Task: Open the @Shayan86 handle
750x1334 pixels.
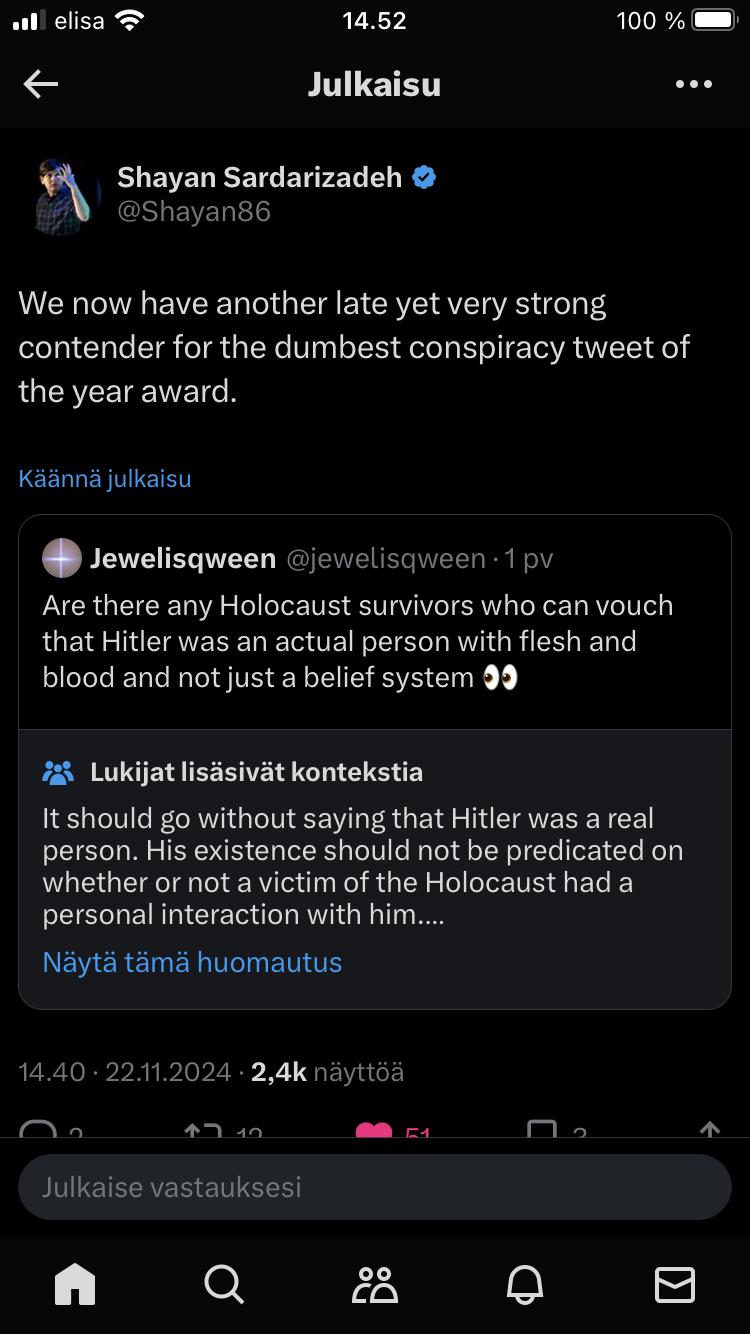Action: (x=194, y=212)
